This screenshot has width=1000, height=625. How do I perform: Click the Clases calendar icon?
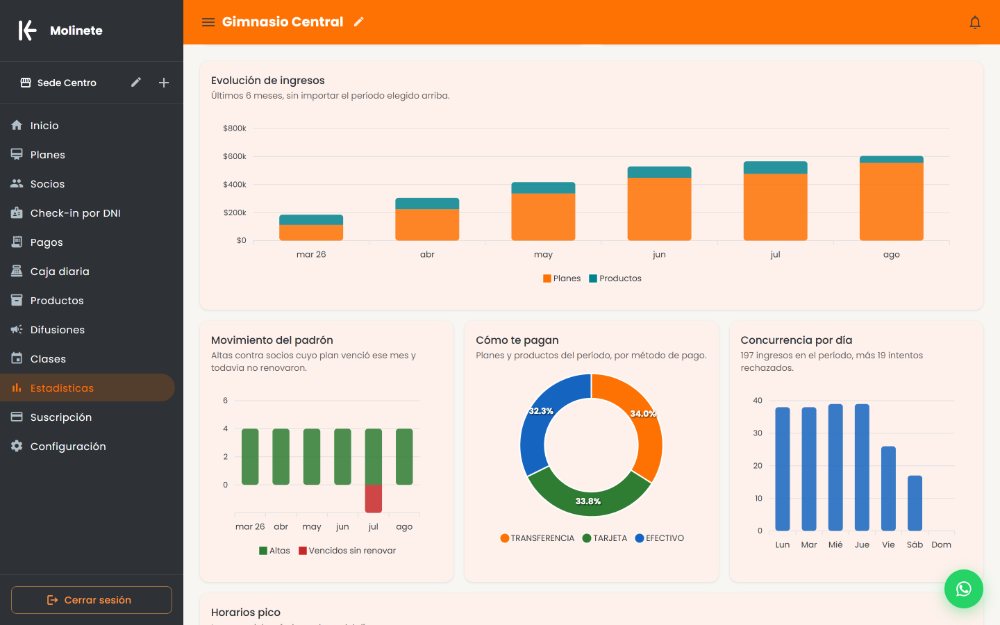point(17,358)
